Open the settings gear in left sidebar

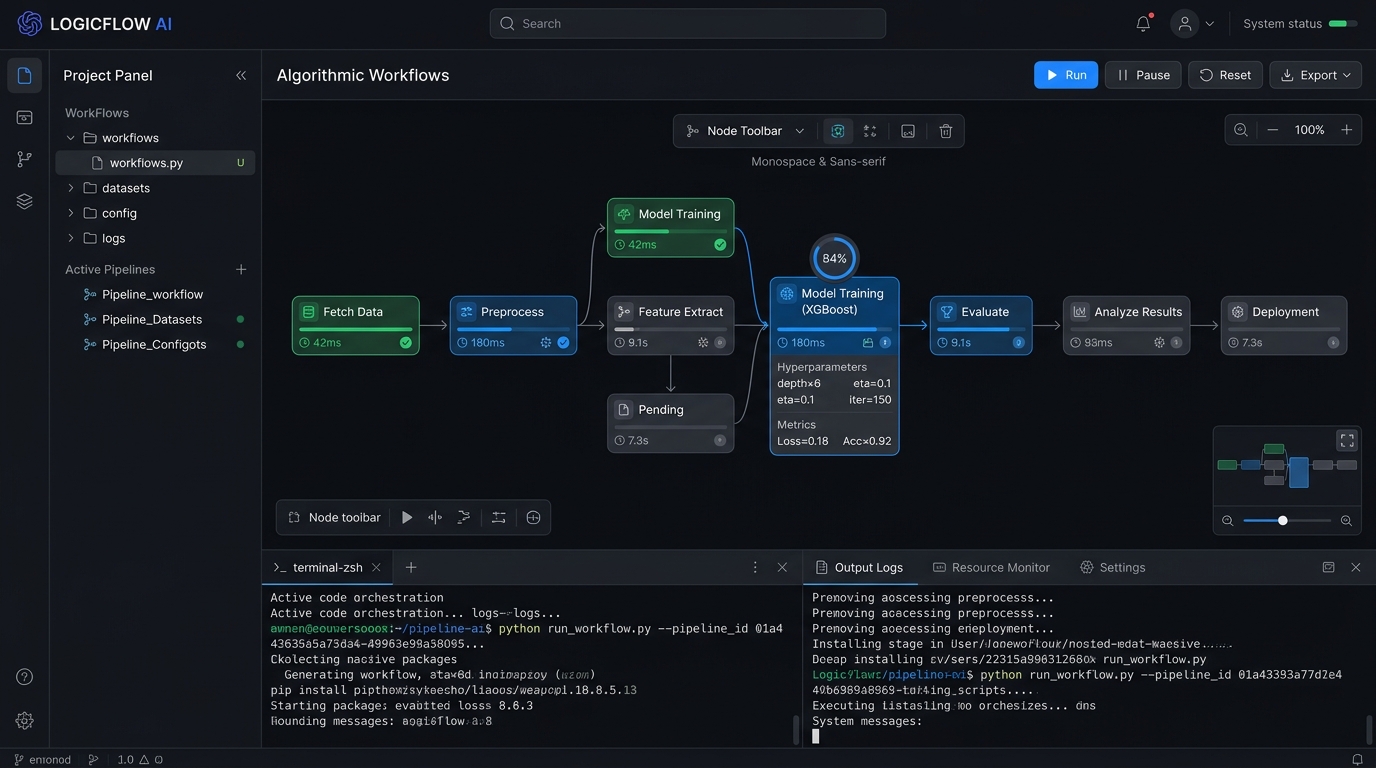(x=25, y=721)
